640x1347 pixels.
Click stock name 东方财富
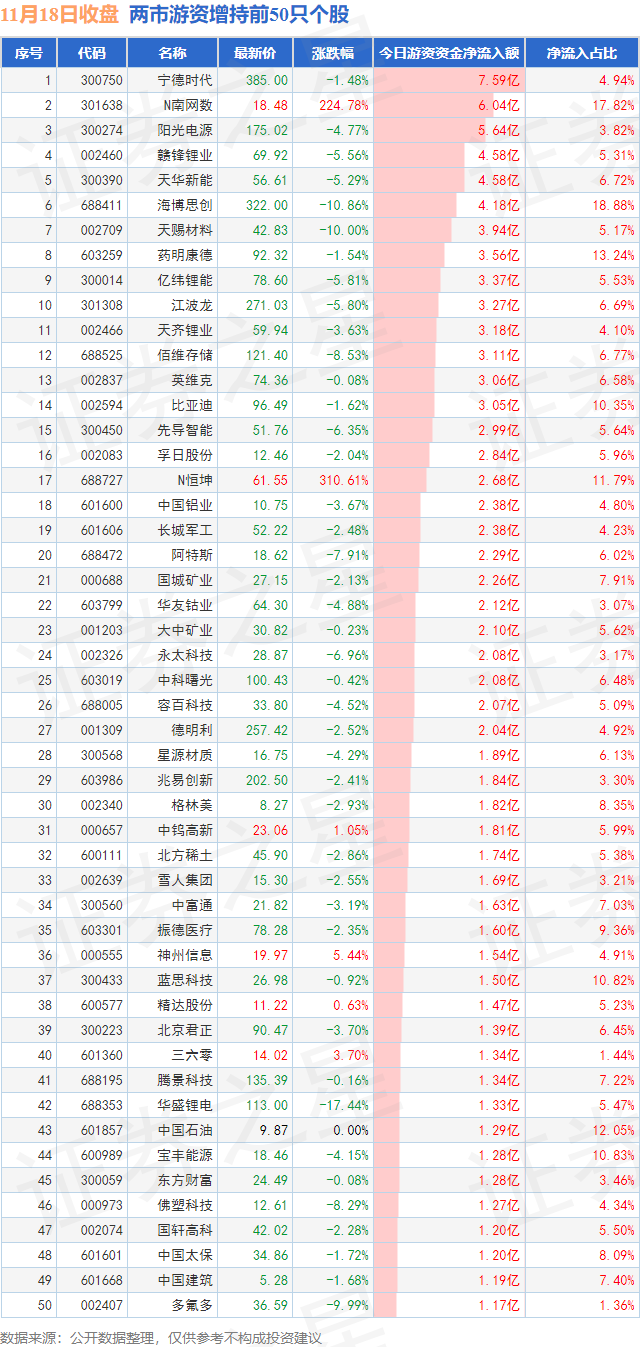186,1180
